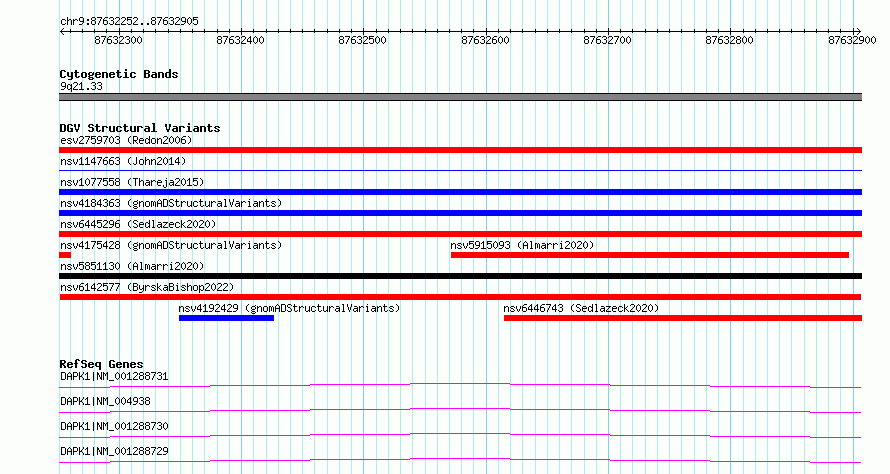The height and width of the screenshot is (474, 890).
Task: Select the short blue nsv4192429 bar
Action: tap(226, 318)
